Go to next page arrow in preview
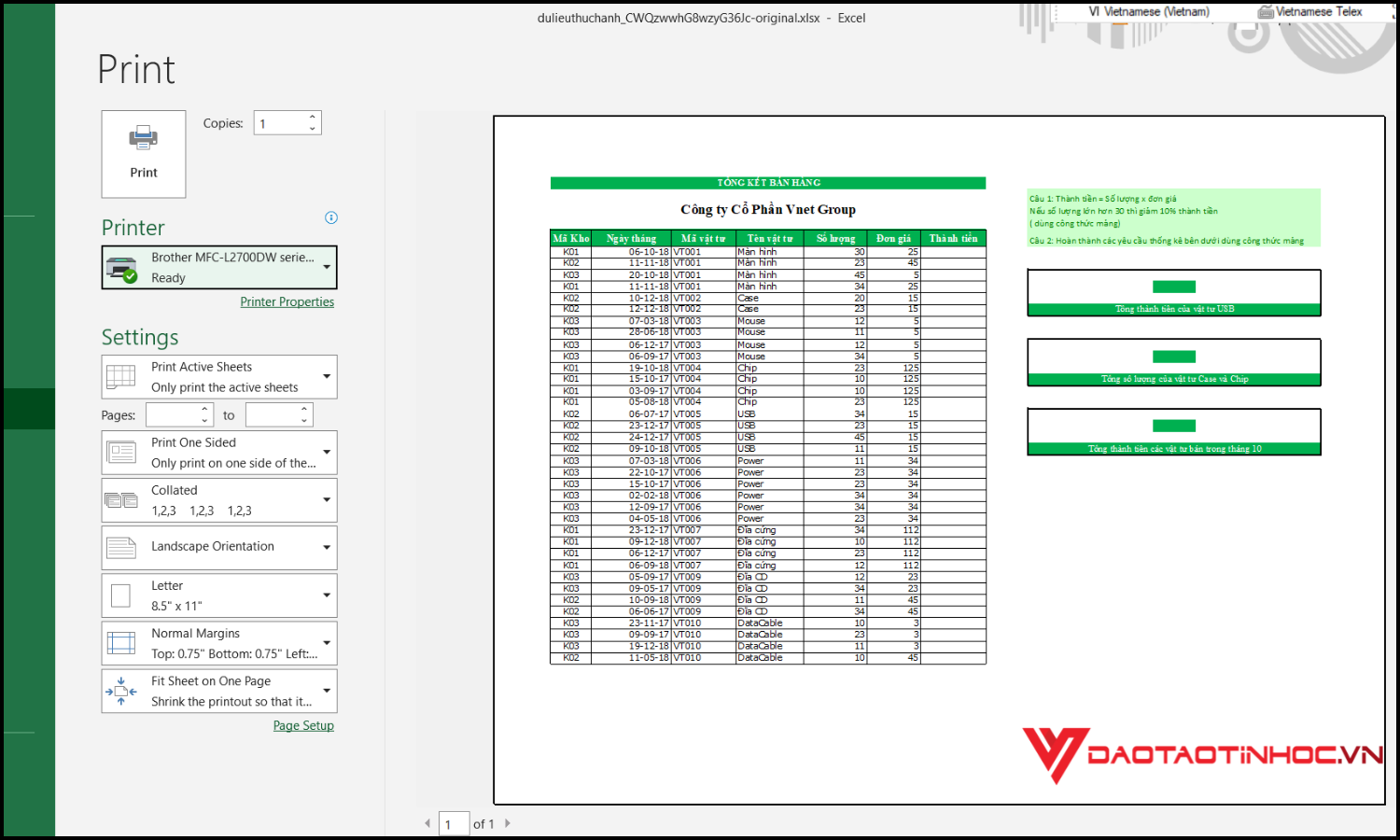 tap(508, 823)
